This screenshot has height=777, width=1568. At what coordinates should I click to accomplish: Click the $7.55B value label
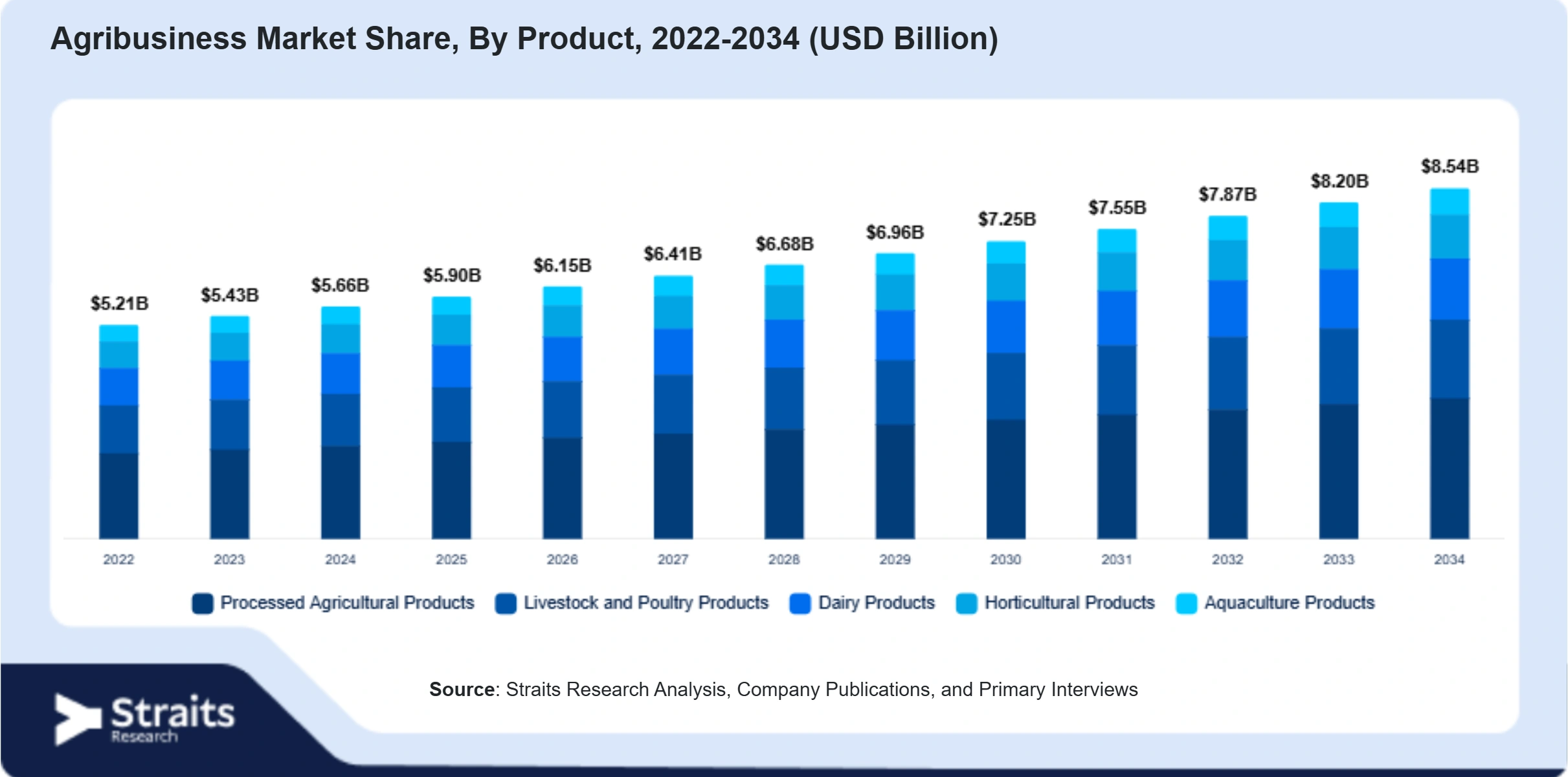pyautogui.click(x=1117, y=208)
